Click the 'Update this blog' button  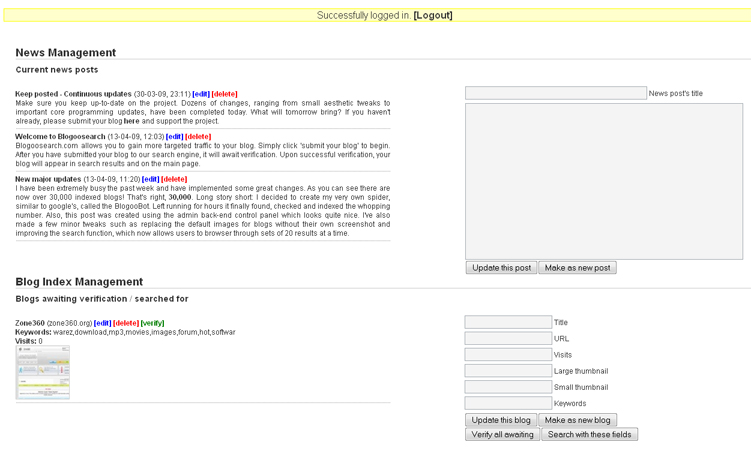point(501,420)
